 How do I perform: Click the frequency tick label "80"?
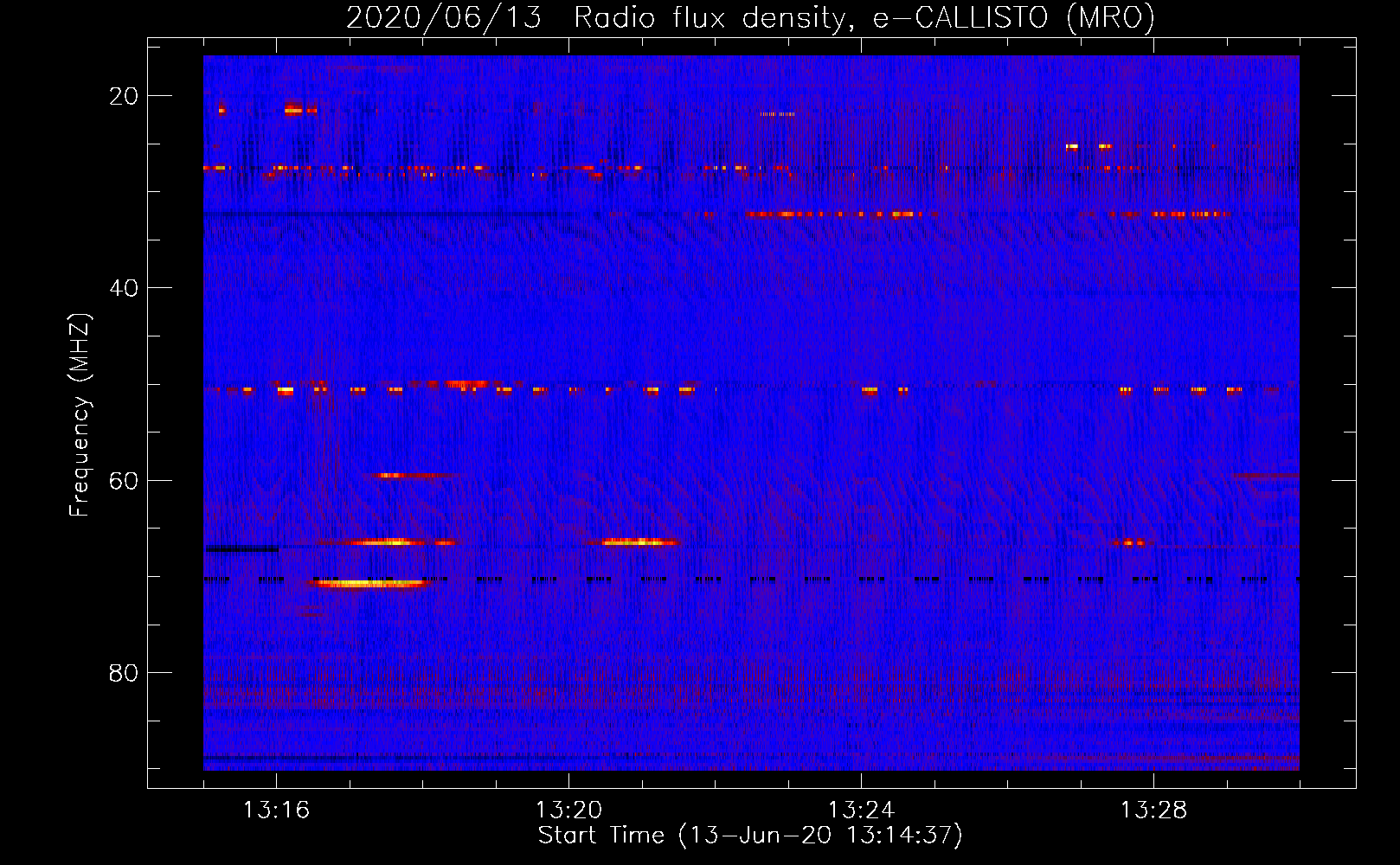(124, 673)
